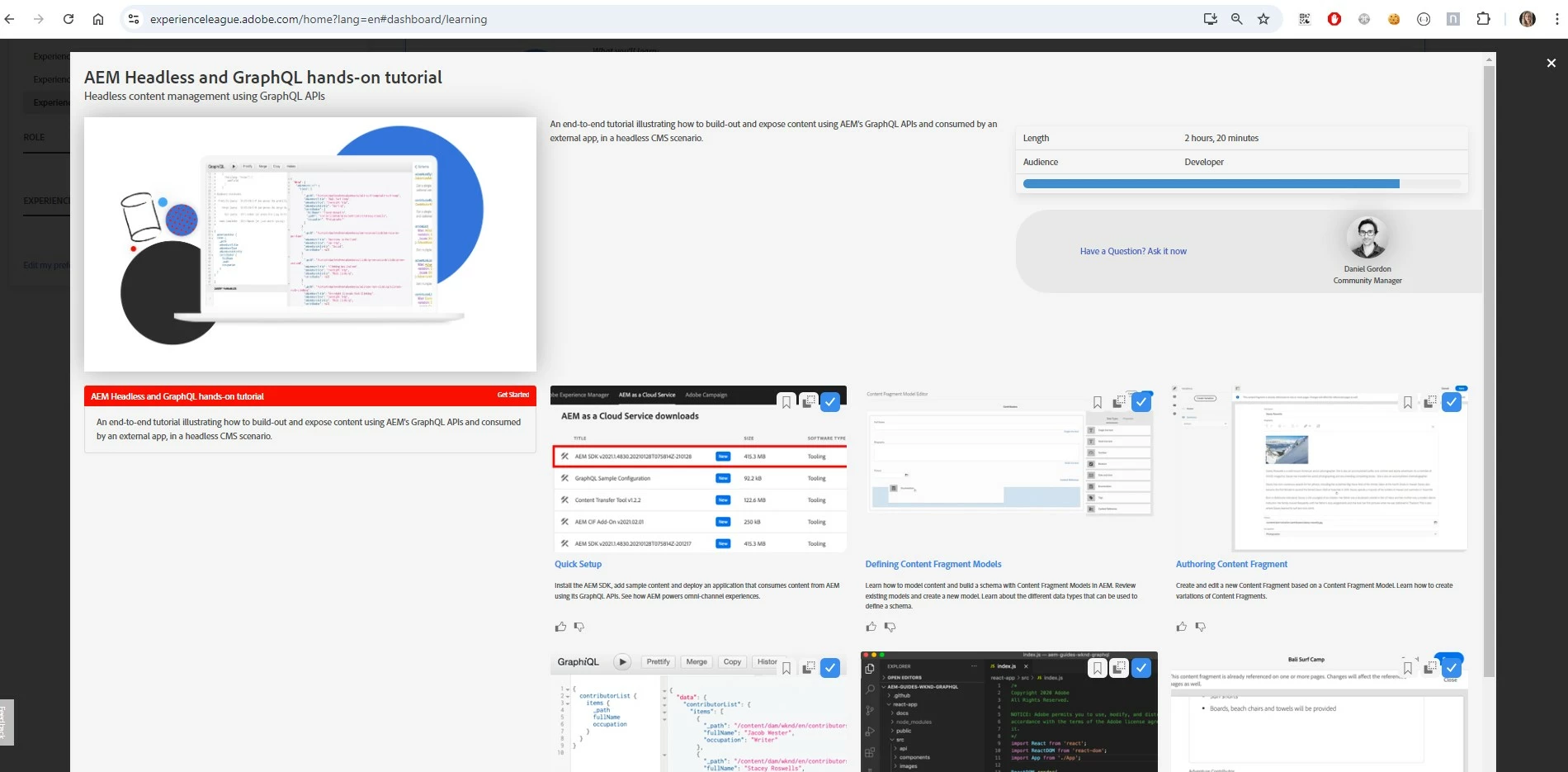Toggle completed check on index.js code editor card
The width and height of the screenshot is (1568, 772).
coord(1141,668)
